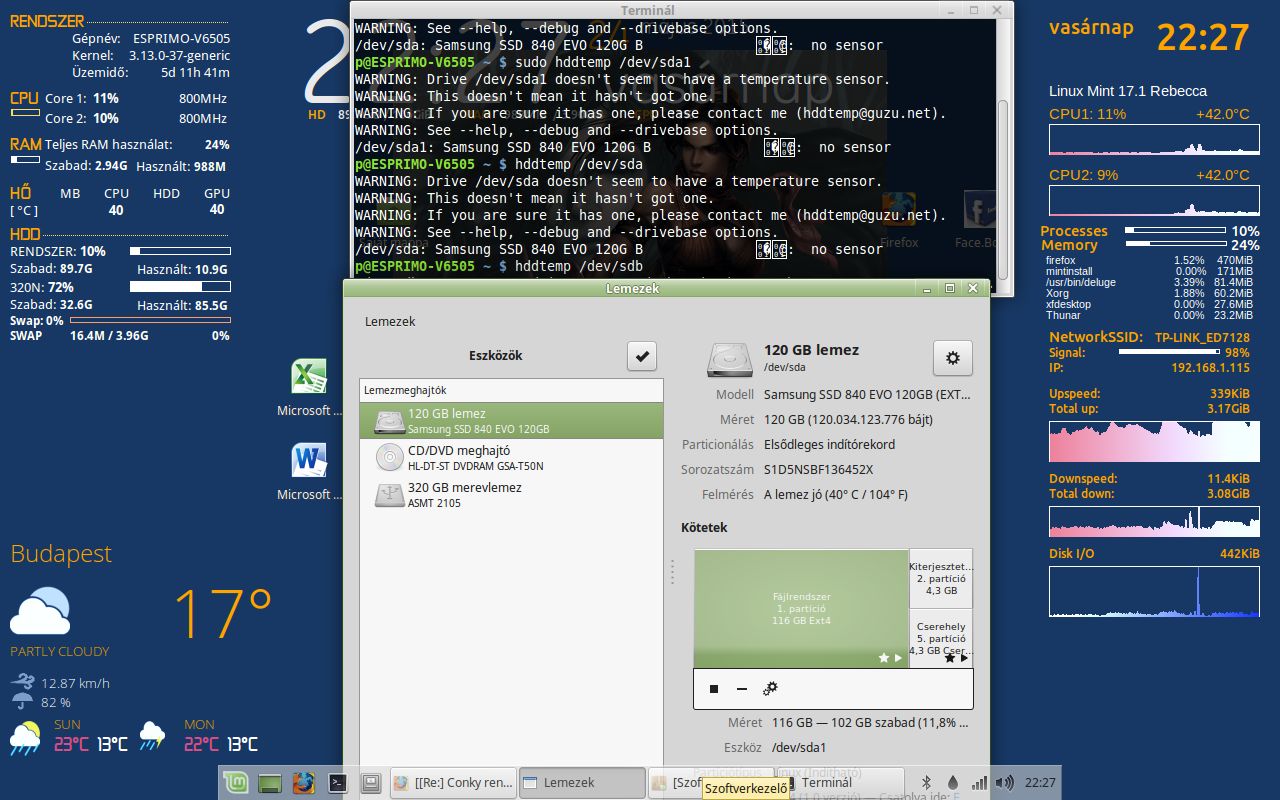The height and width of the screenshot is (800, 1280).
Task: Select the 320 GB merevlemez ASMT drive
Action: (x=511, y=495)
